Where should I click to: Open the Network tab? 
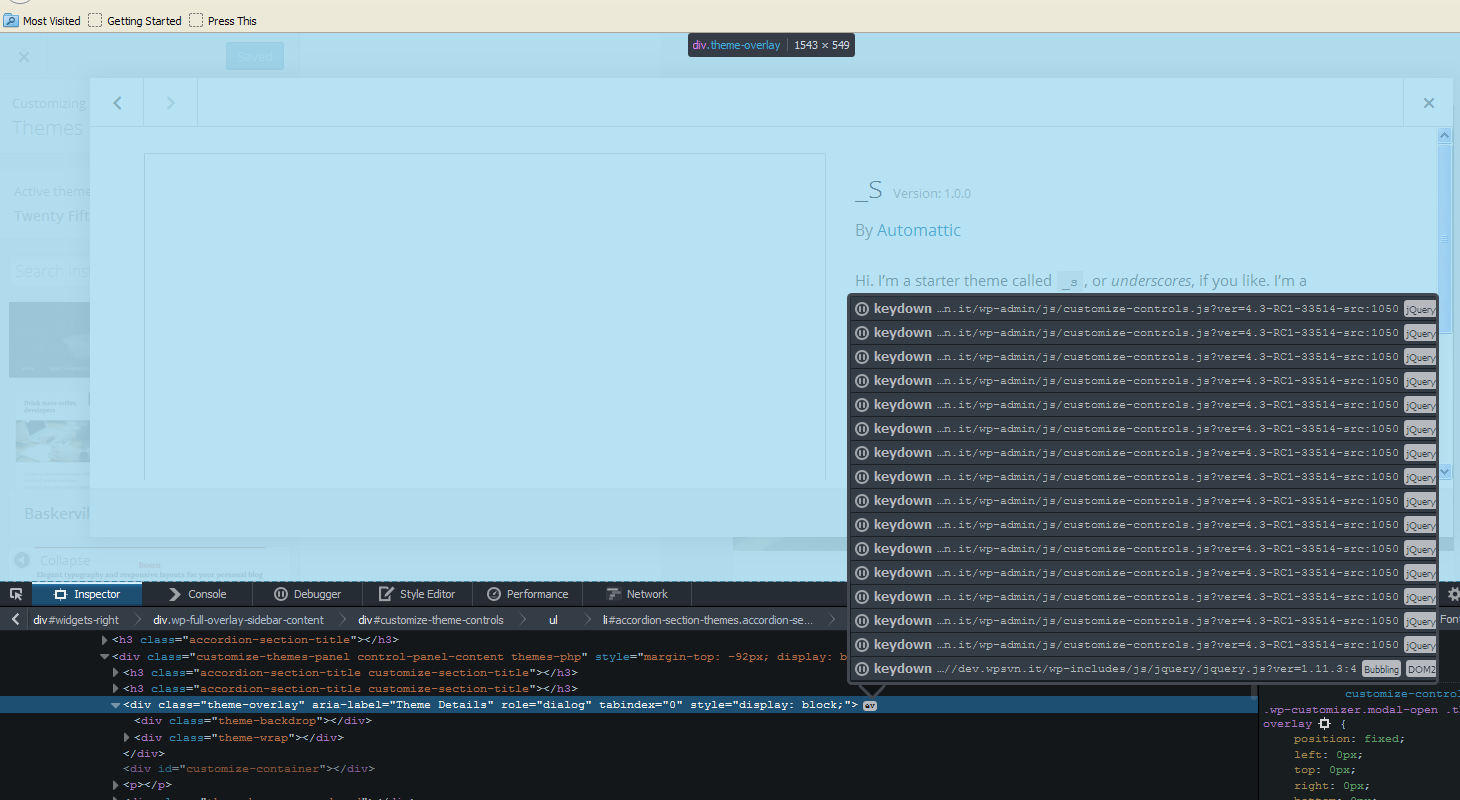tap(637, 594)
